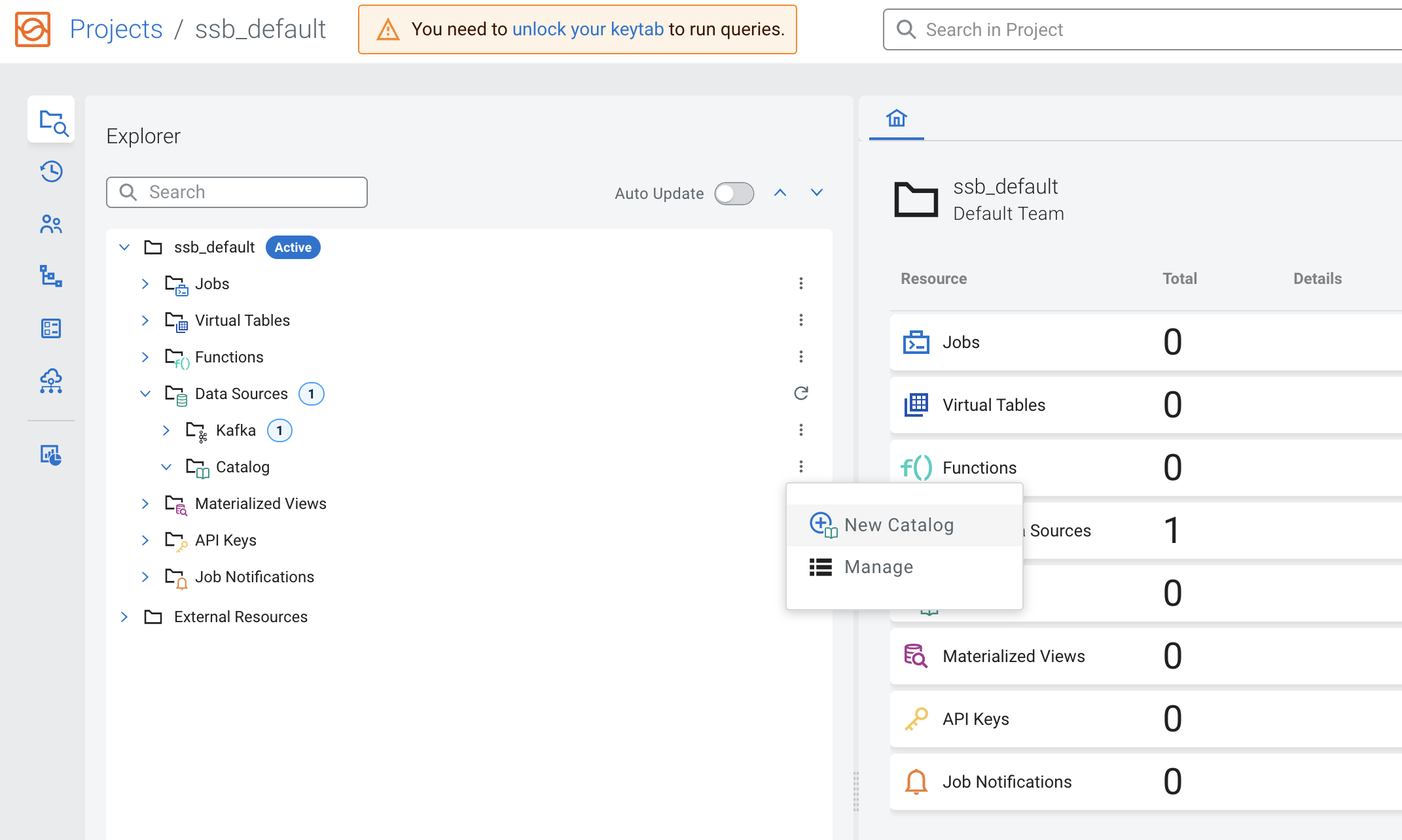The width and height of the screenshot is (1402, 840).
Task: Select the home tab
Action: (x=896, y=118)
